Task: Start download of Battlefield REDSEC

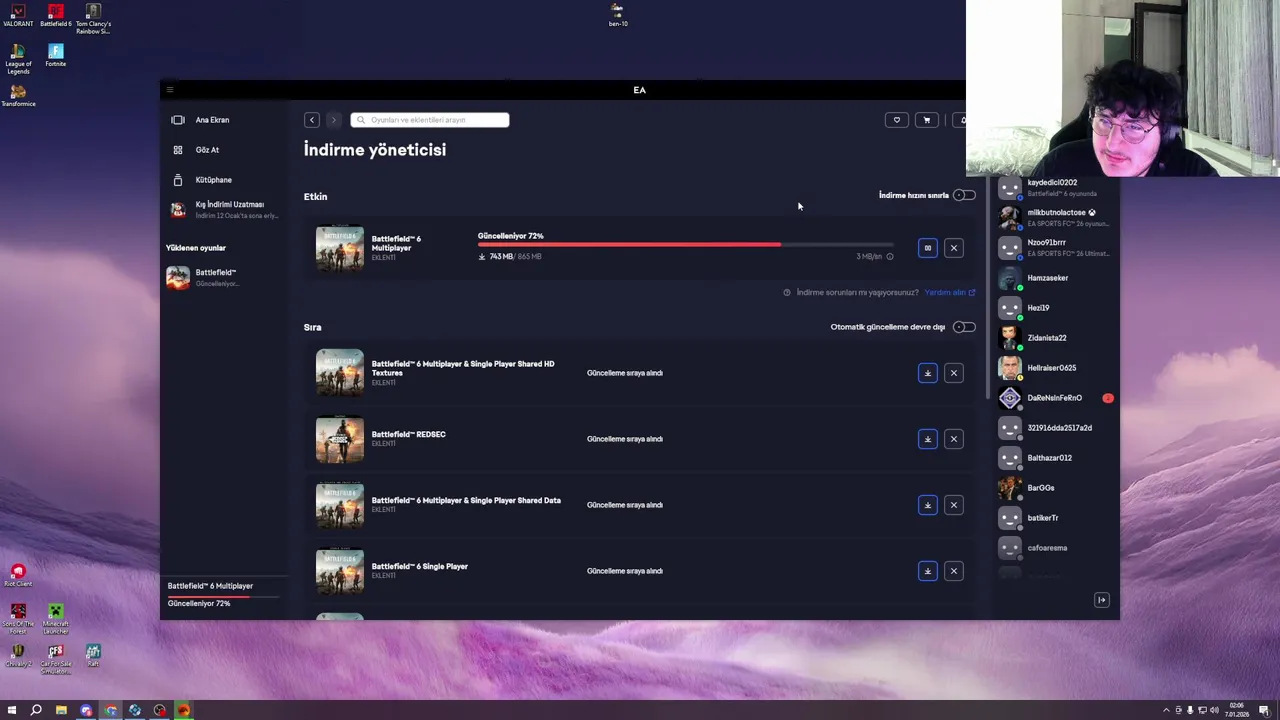Action: click(928, 439)
